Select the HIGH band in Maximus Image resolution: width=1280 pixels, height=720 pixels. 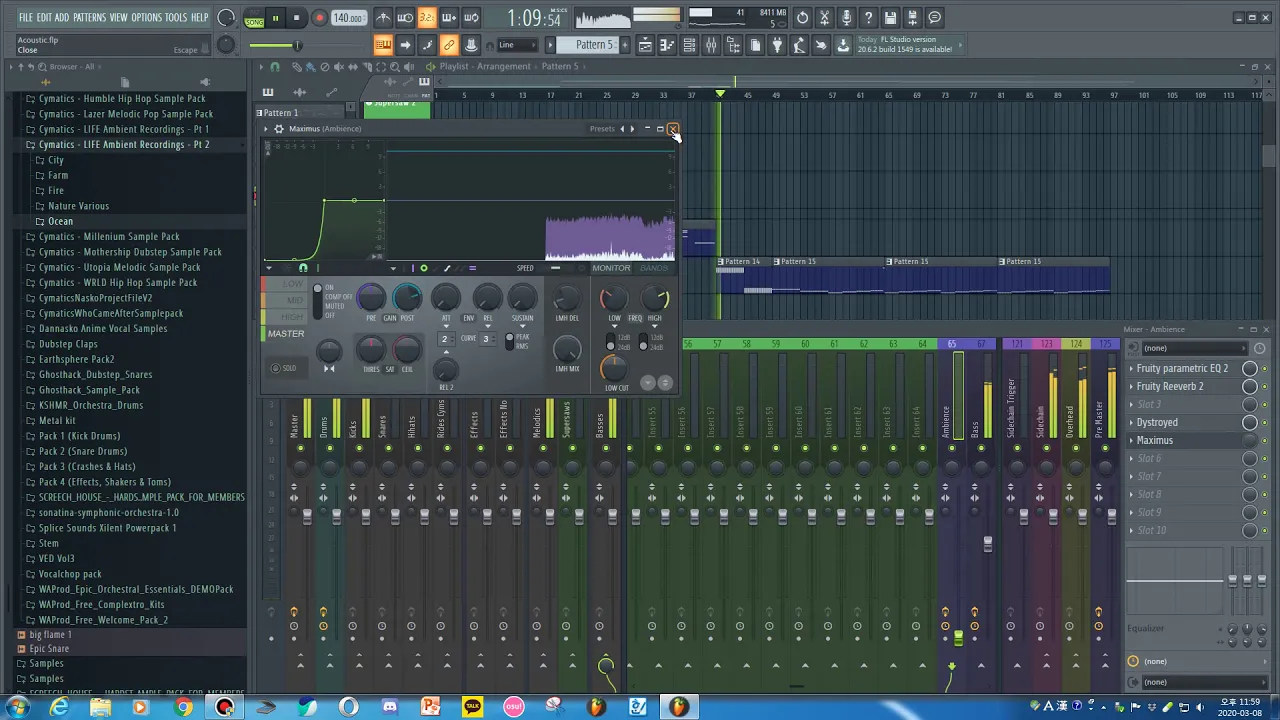pyautogui.click(x=284, y=317)
